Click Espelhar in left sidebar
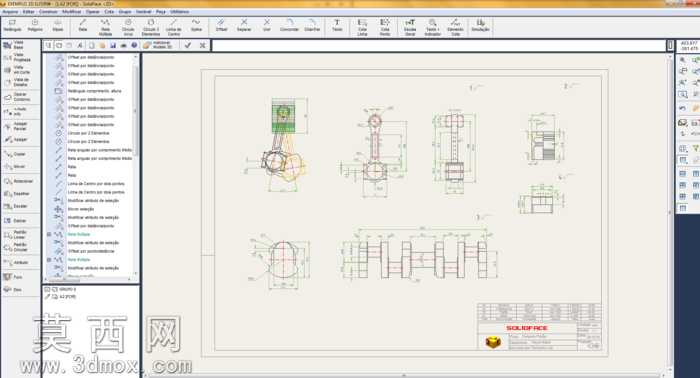 (17, 194)
